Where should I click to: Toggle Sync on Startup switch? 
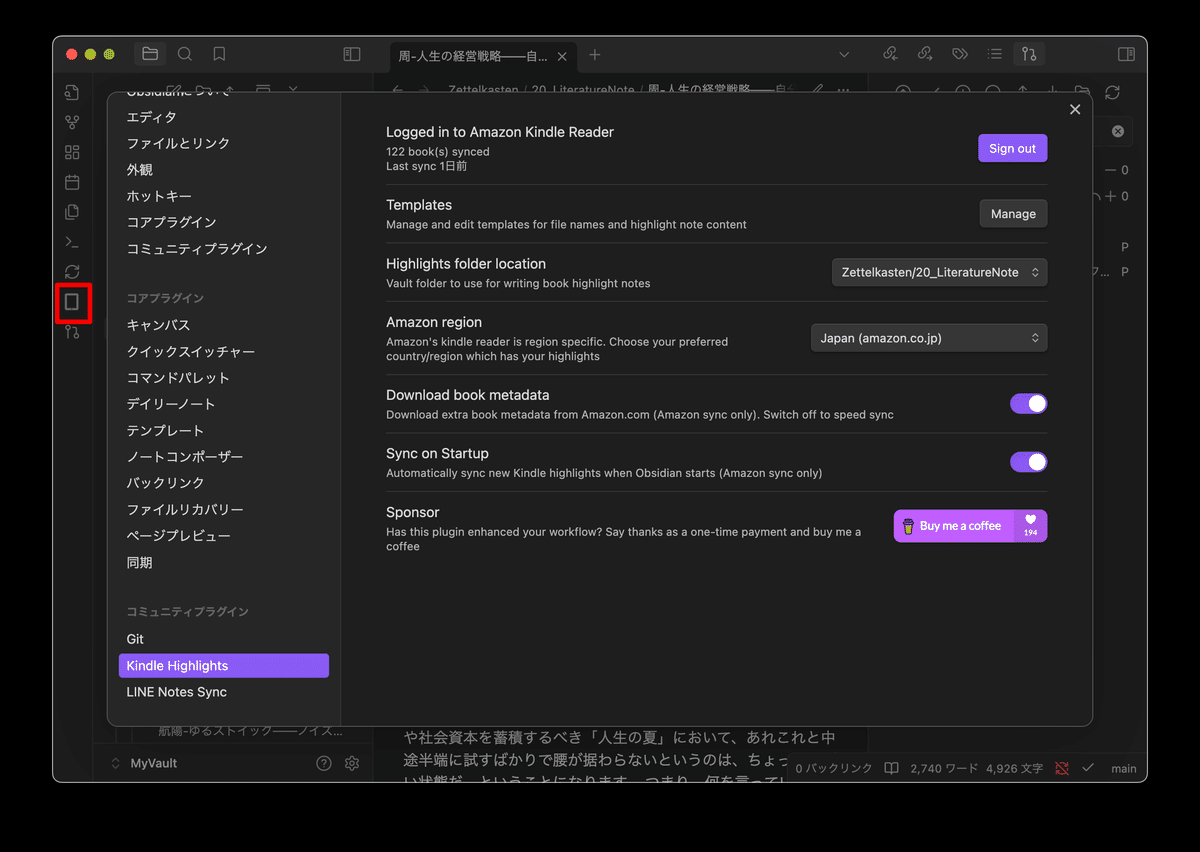pyautogui.click(x=1029, y=462)
